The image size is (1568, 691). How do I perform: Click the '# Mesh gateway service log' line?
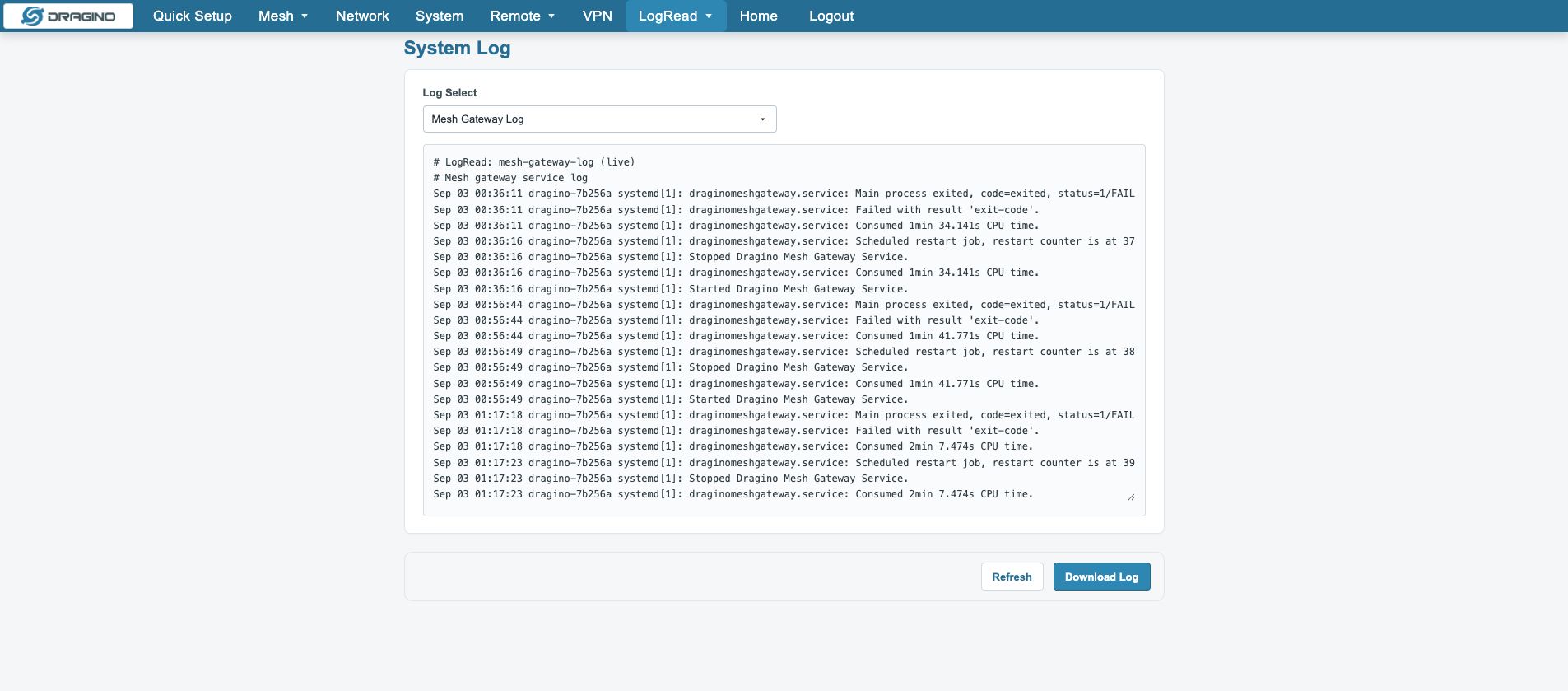pyautogui.click(x=510, y=178)
